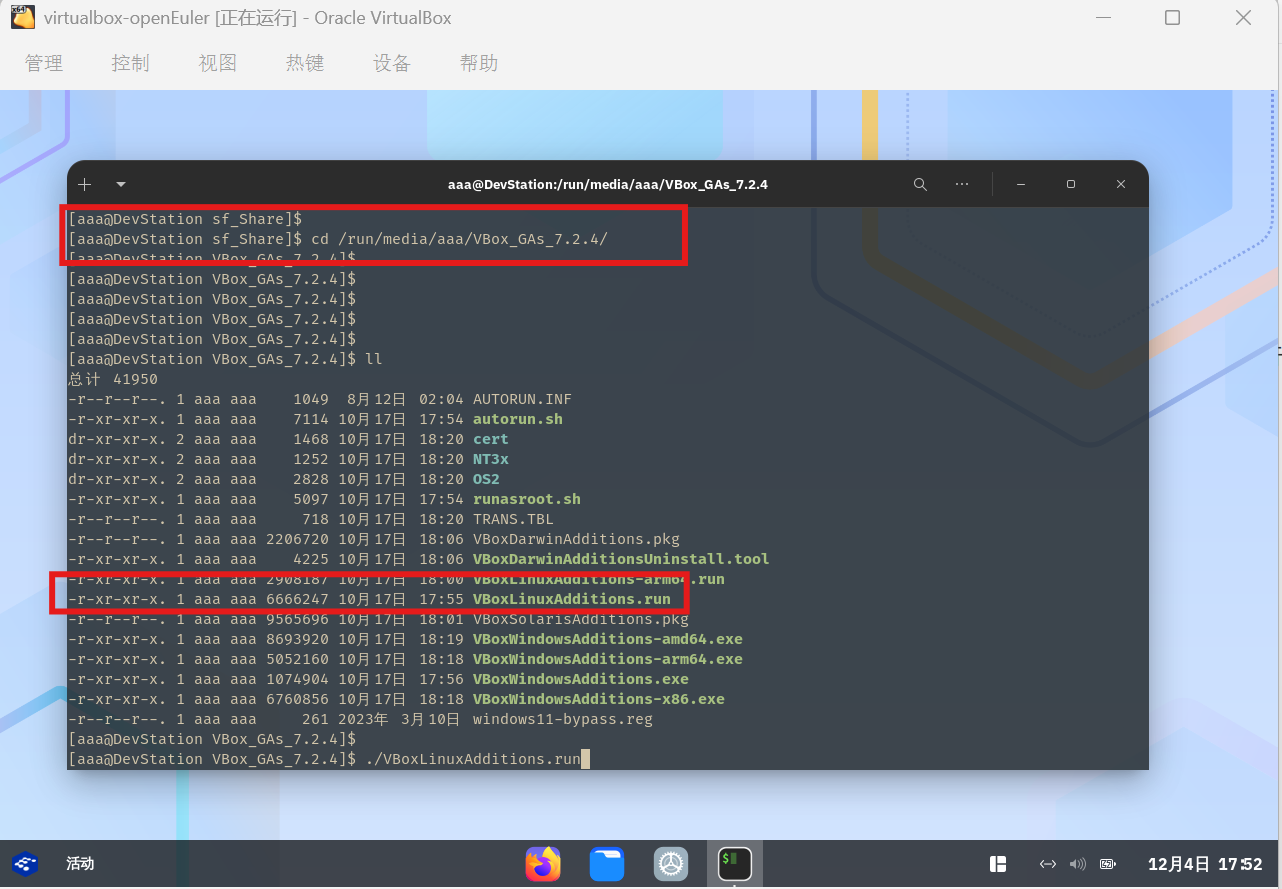Open the 管理 menu in VirtualBox

44,63
